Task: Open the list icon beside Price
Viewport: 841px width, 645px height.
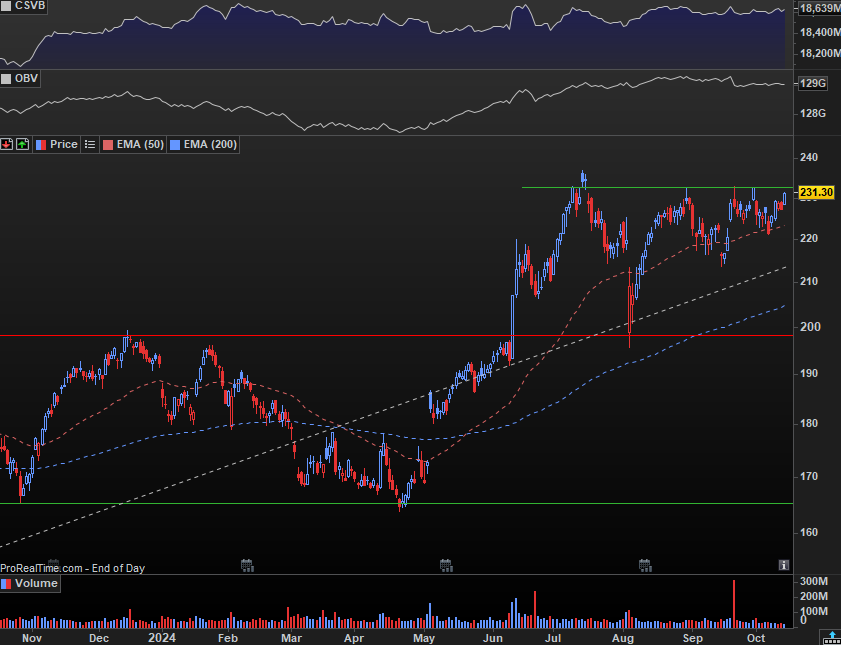Action: (x=90, y=145)
